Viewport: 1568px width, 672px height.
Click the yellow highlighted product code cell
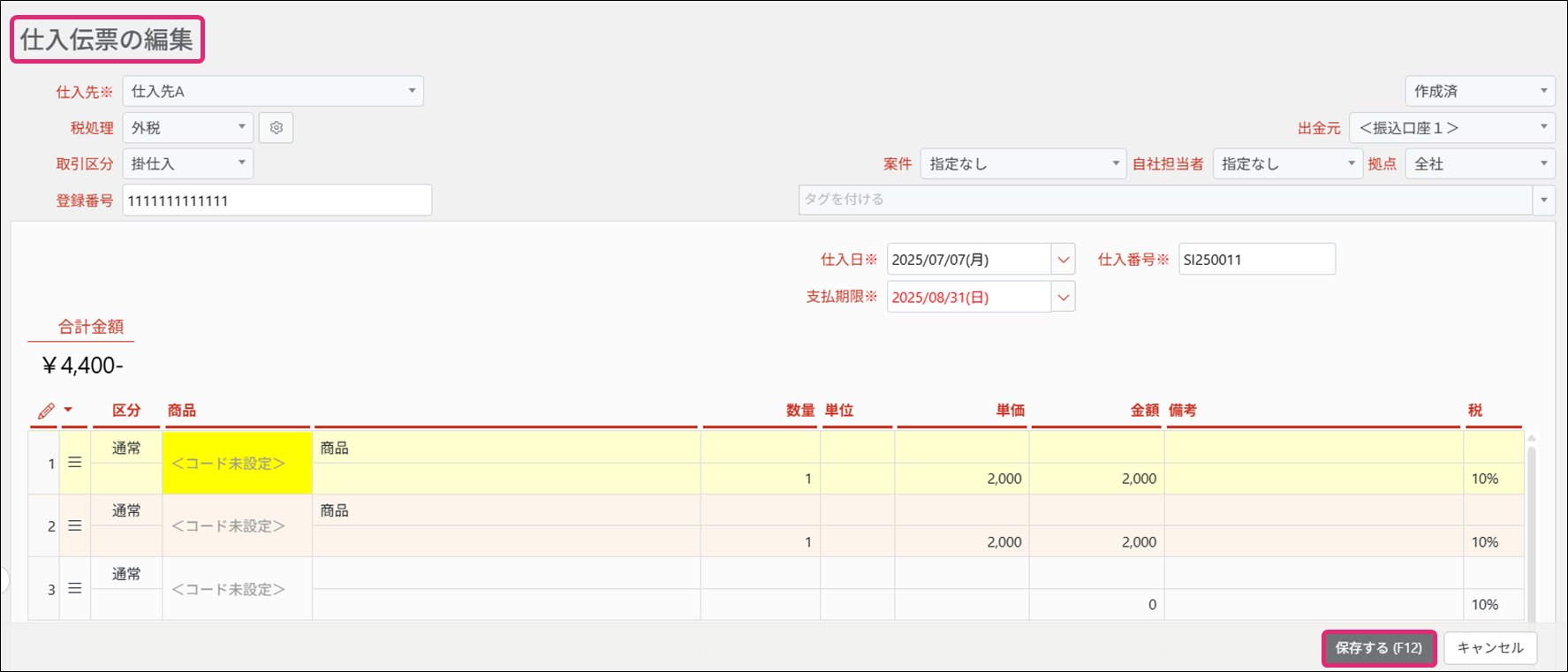(x=237, y=463)
